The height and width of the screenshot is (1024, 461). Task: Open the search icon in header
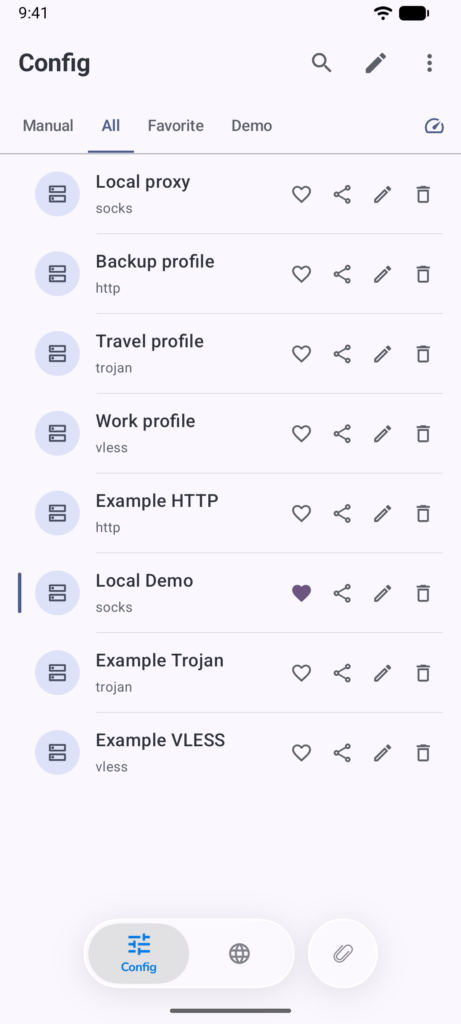click(321, 63)
